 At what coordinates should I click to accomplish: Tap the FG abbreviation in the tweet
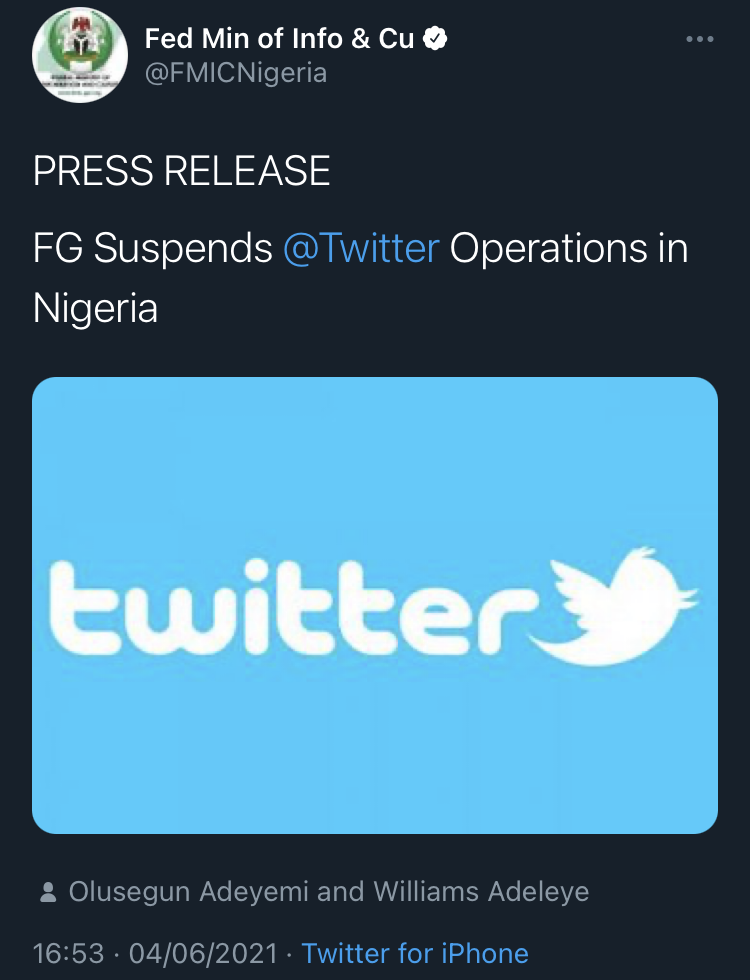tap(58, 248)
